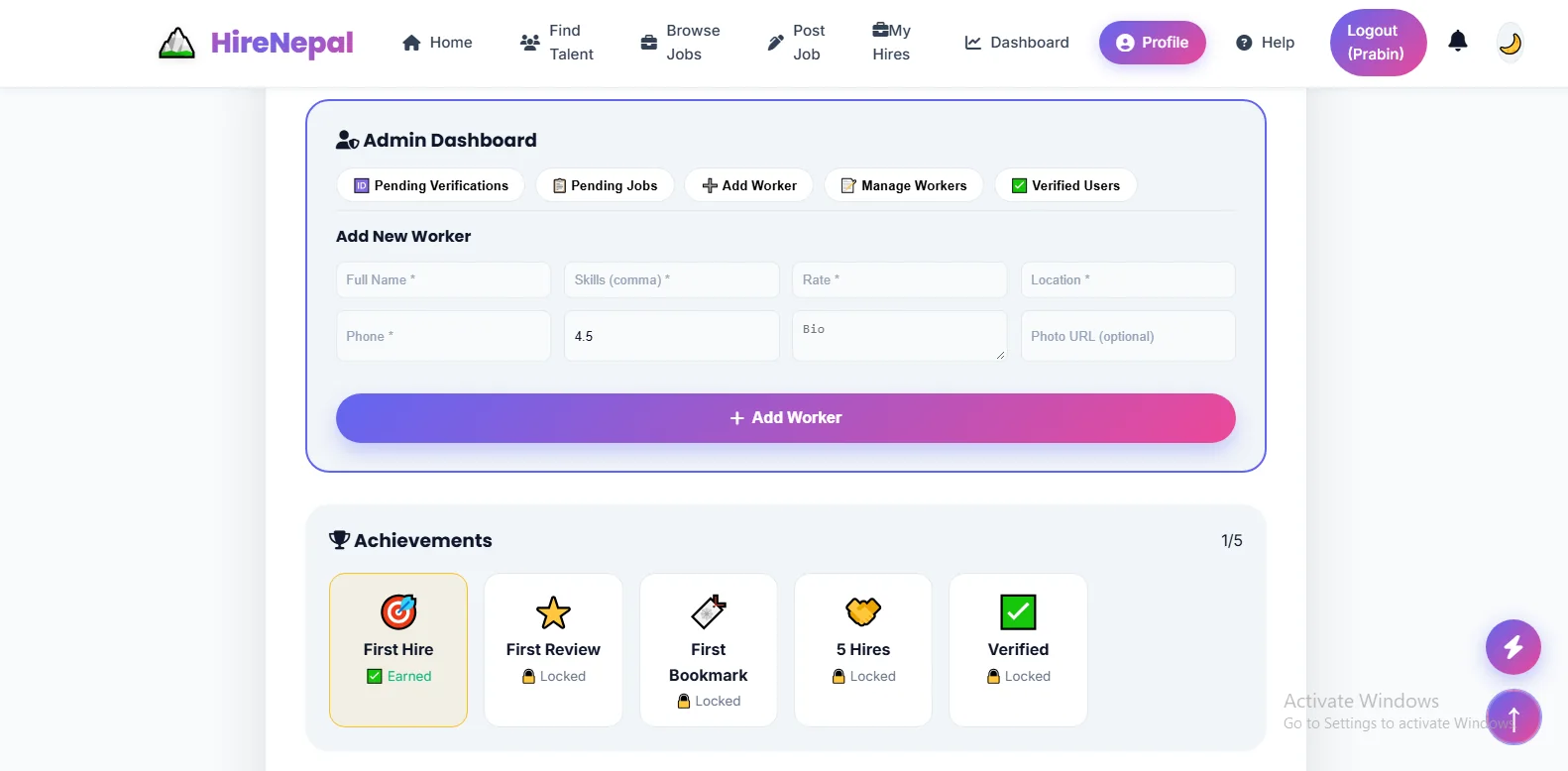Switch to Pending Verifications tab
Image resolution: width=1568 pixels, height=771 pixels.
431,185
